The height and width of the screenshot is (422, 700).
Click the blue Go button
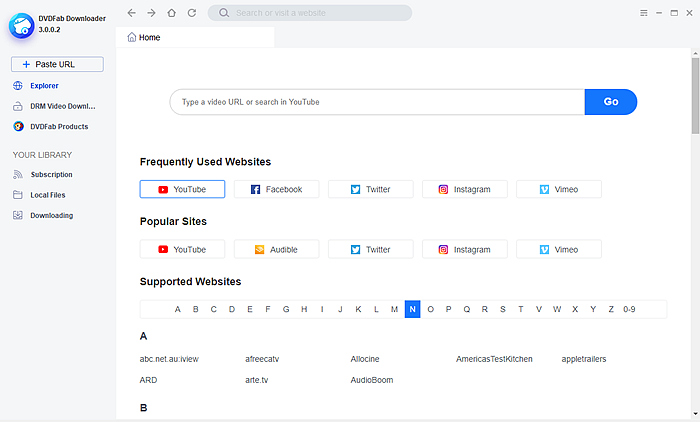(611, 102)
